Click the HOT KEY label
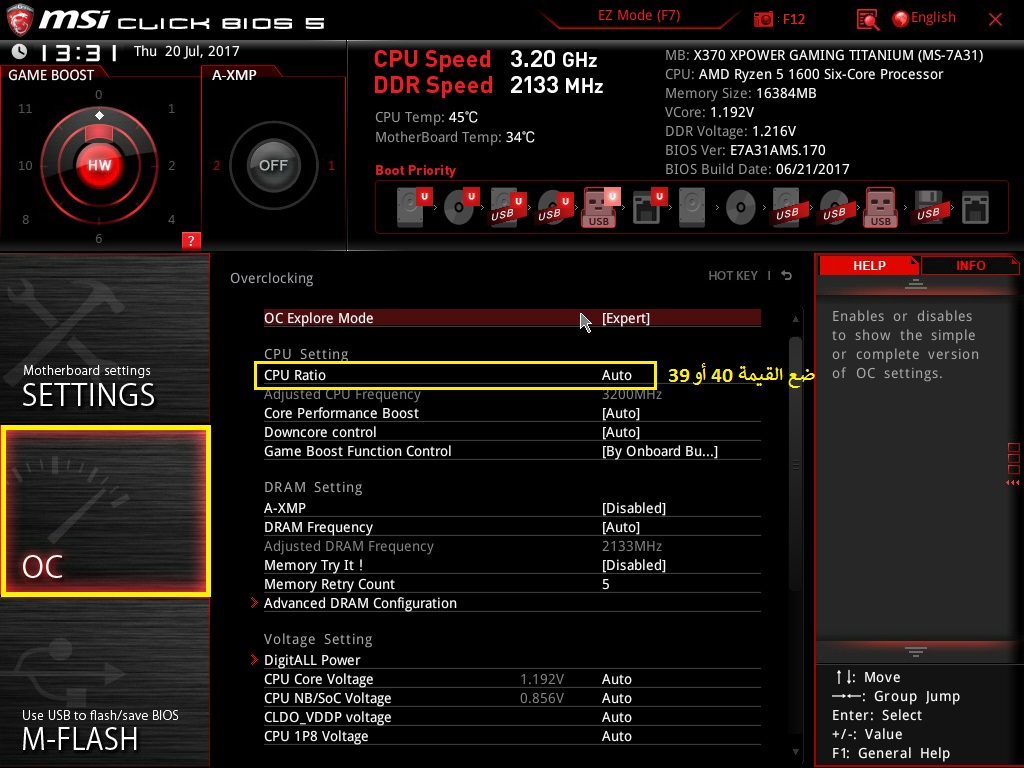The height and width of the screenshot is (768, 1024). (733, 276)
